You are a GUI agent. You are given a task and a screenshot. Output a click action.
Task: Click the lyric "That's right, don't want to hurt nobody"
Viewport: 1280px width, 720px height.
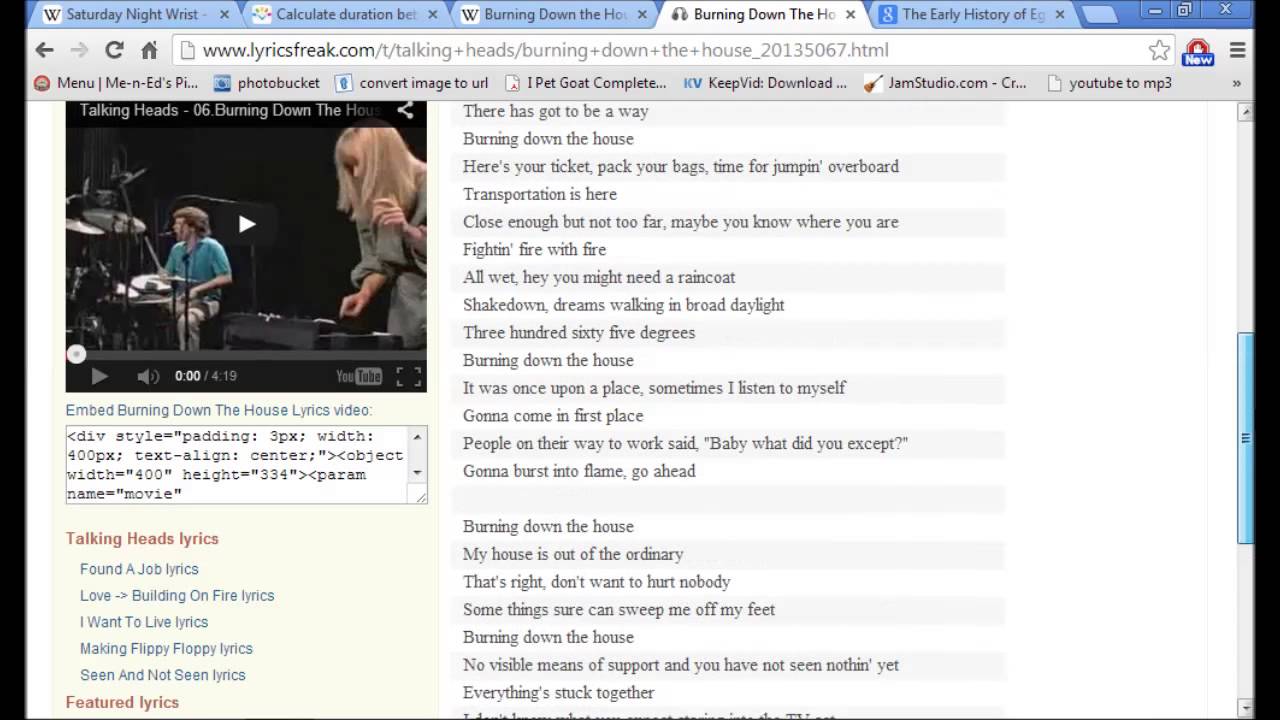point(596,582)
